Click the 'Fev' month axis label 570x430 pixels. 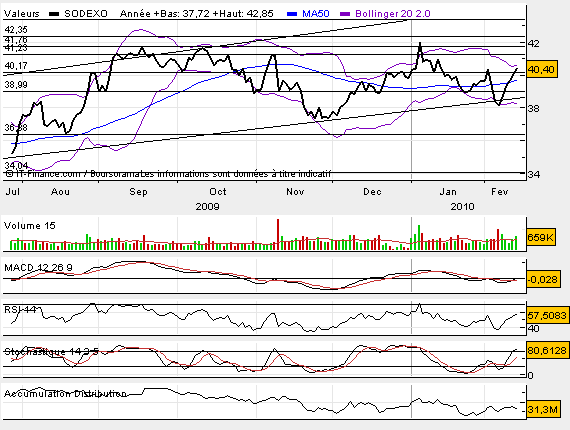499,192
